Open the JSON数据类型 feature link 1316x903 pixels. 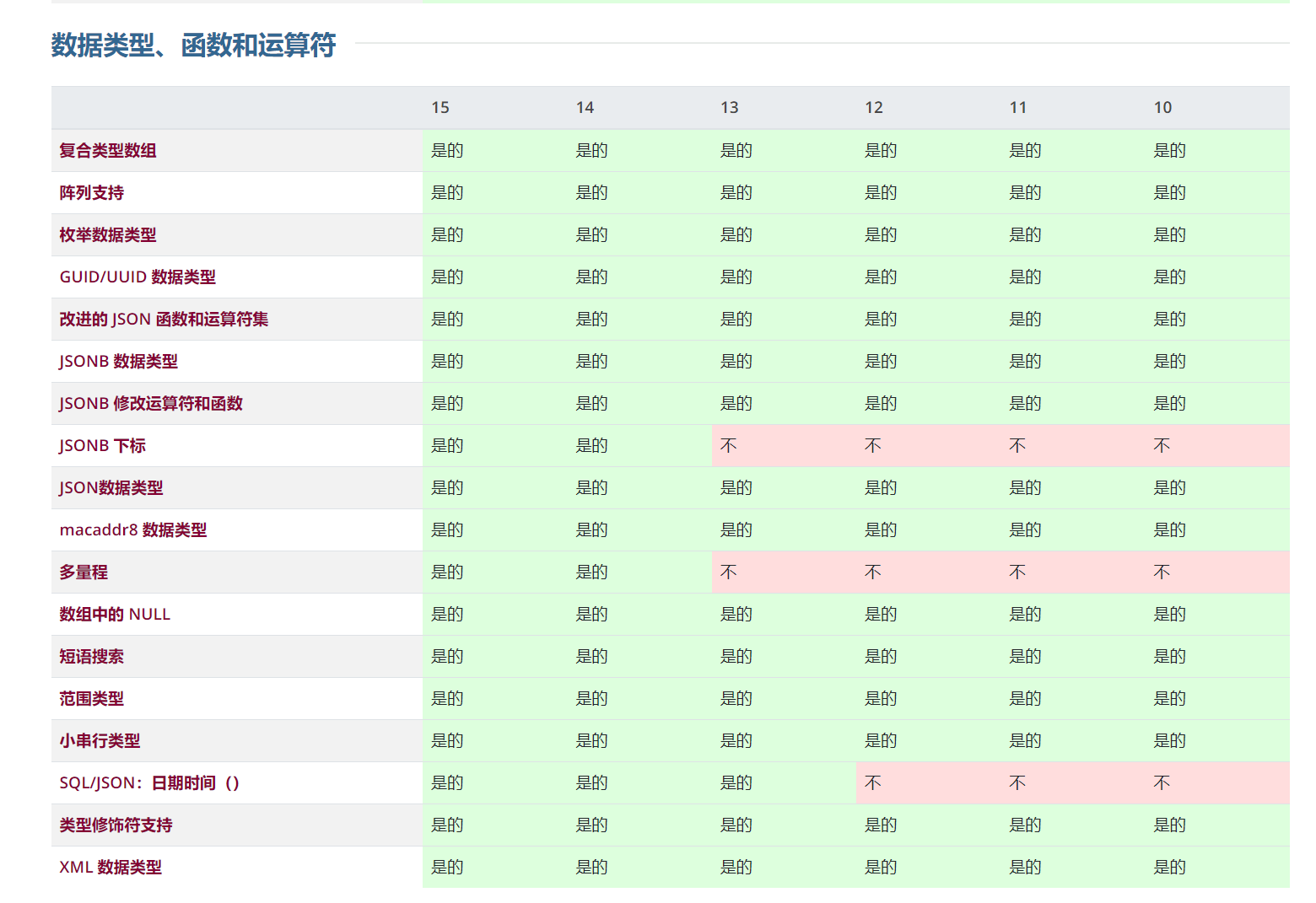[111, 488]
